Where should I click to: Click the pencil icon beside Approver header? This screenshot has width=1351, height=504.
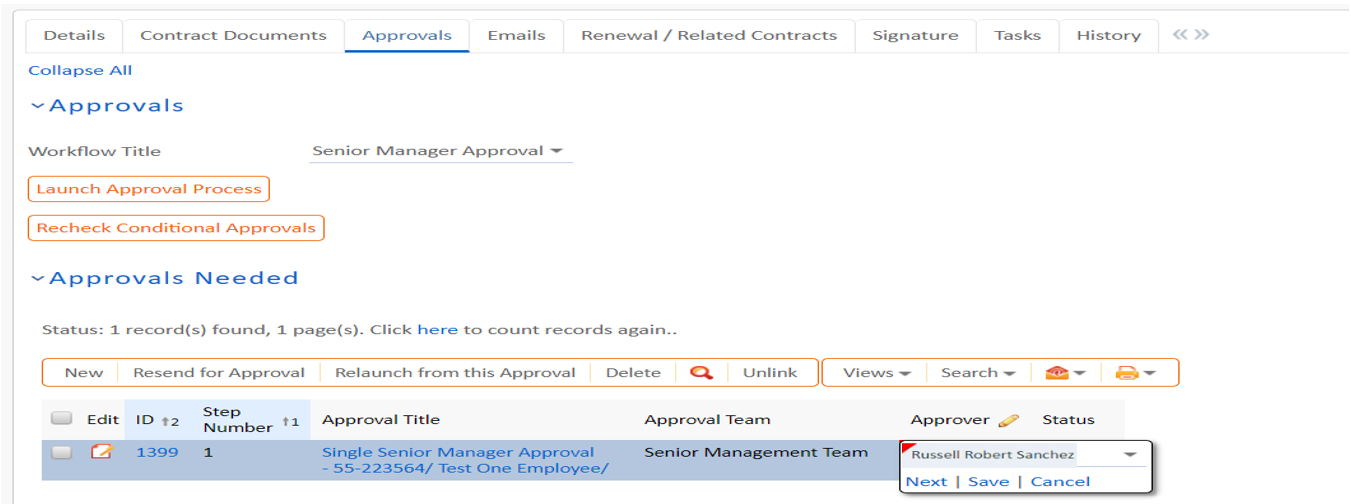click(1008, 420)
